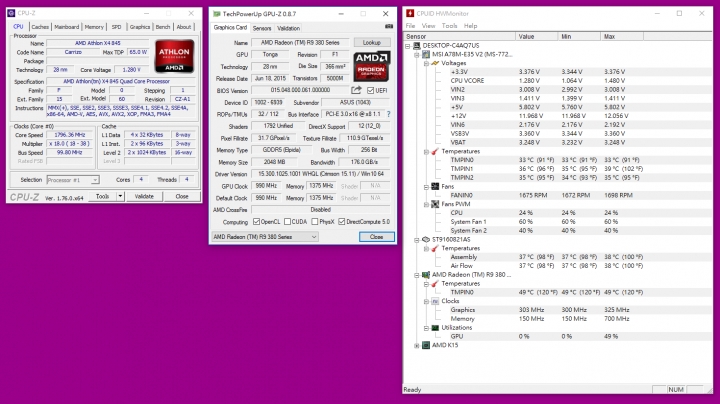Toggle the PhysX checkbox
720x404 pixels.
point(315,222)
